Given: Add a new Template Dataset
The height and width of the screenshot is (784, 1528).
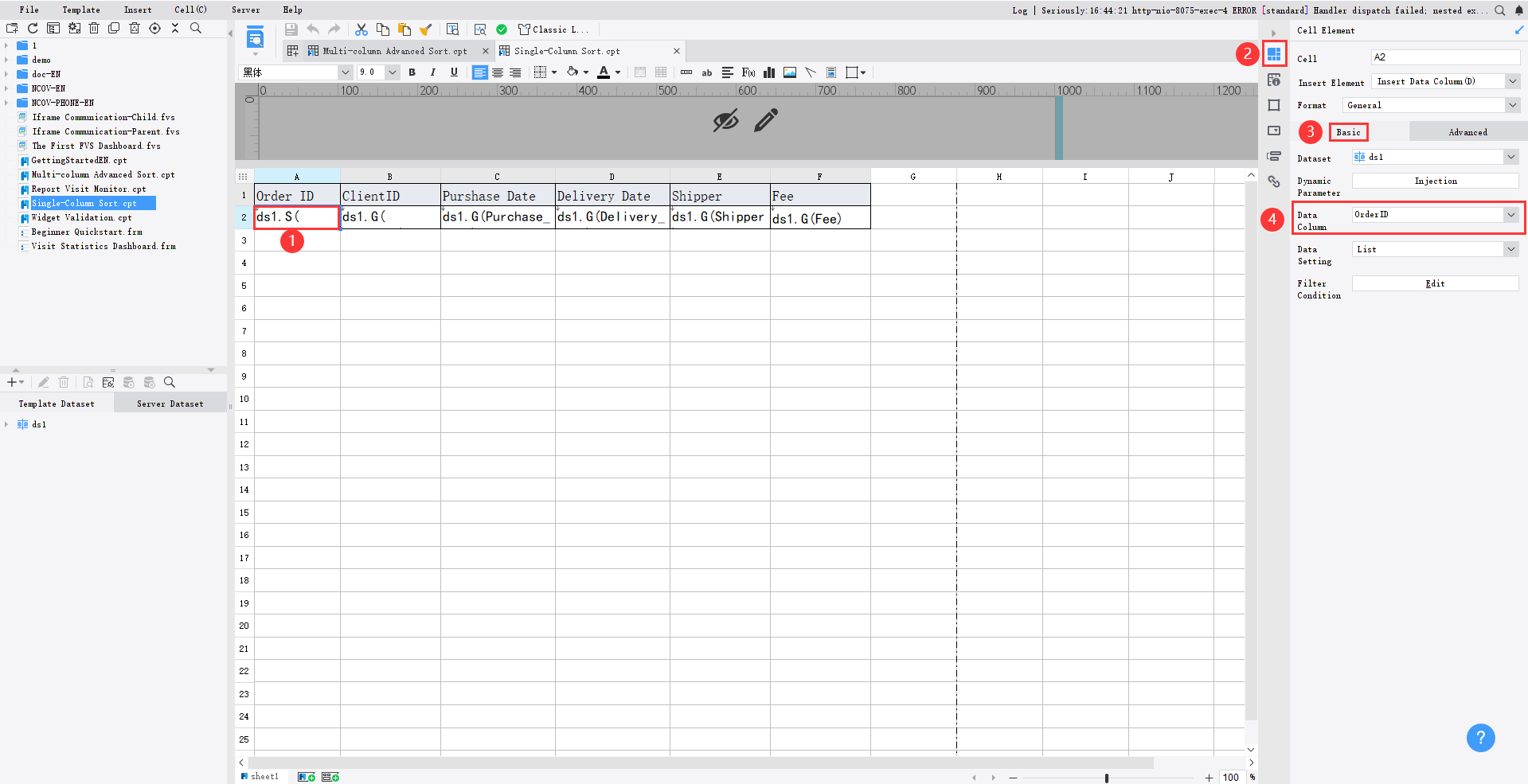Looking at the screenshot, I should point(12,382).
